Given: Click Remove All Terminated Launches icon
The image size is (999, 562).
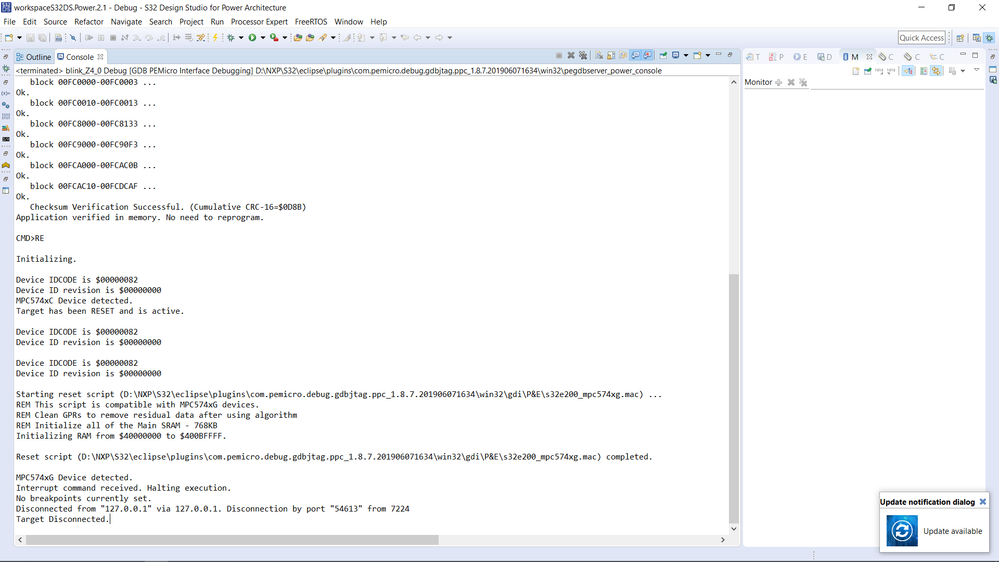Looking at the screenshot, I should (x=583, y=55).
